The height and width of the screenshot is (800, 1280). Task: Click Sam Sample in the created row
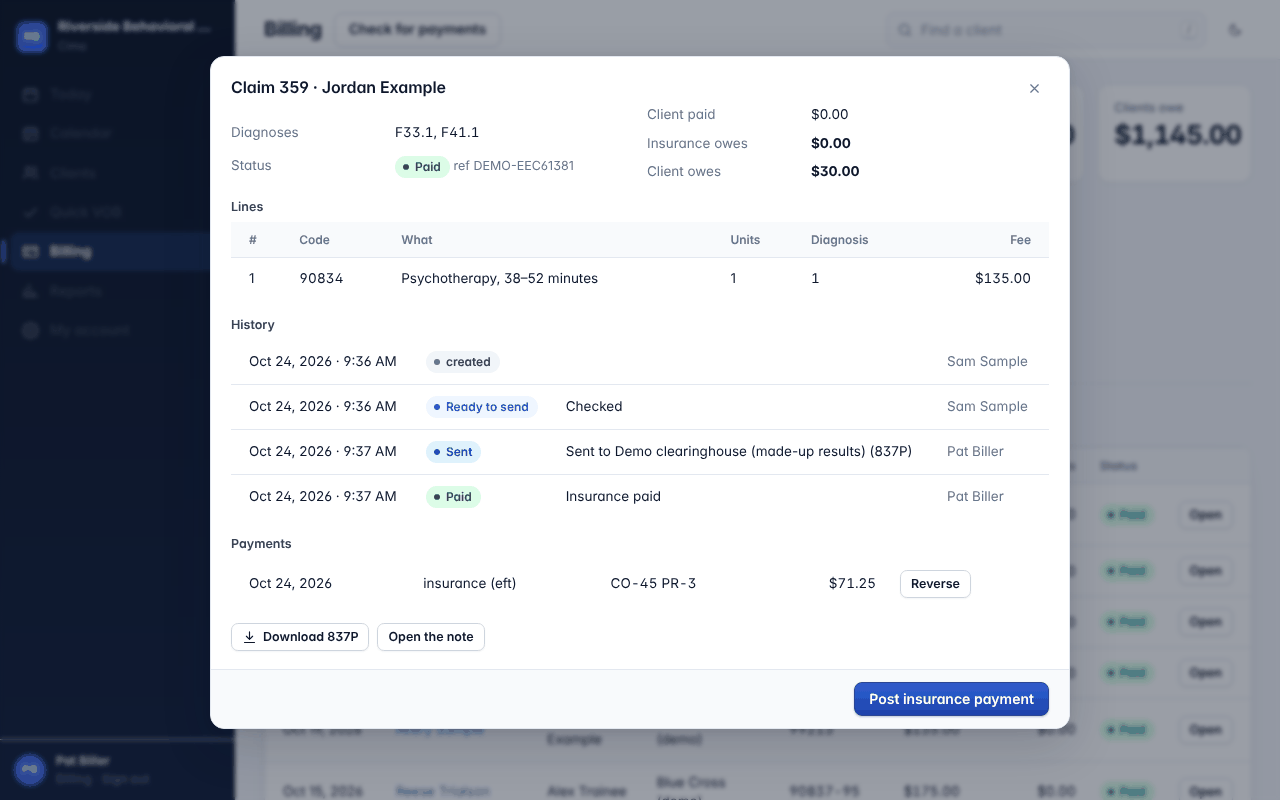click(x=987, y=361)
